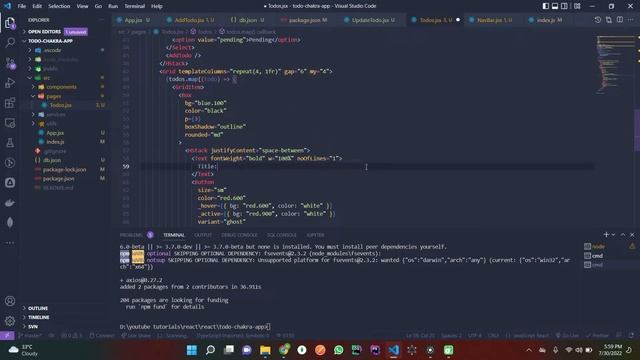Open the timeline history icon in the editor toolbar
640x360 pixels.
(598, 20)
